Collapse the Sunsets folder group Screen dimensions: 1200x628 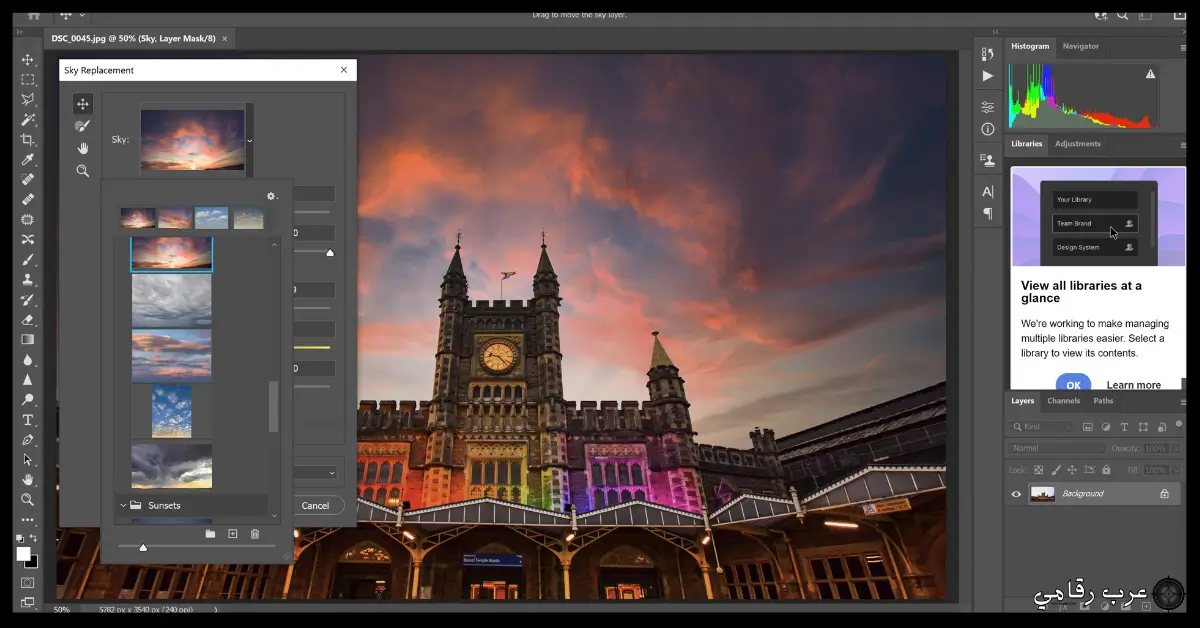coord(123,506)
